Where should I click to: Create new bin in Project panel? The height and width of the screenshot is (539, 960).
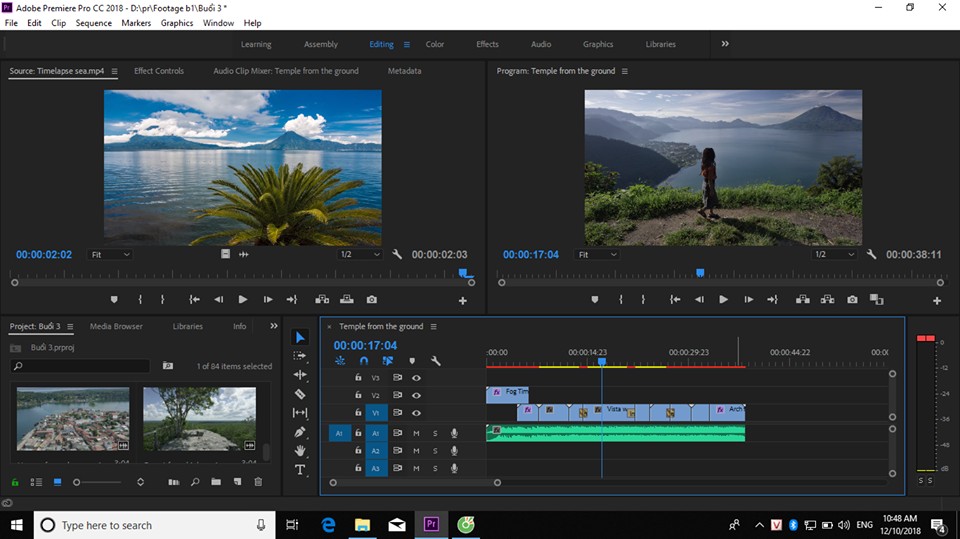pos(216,482)
